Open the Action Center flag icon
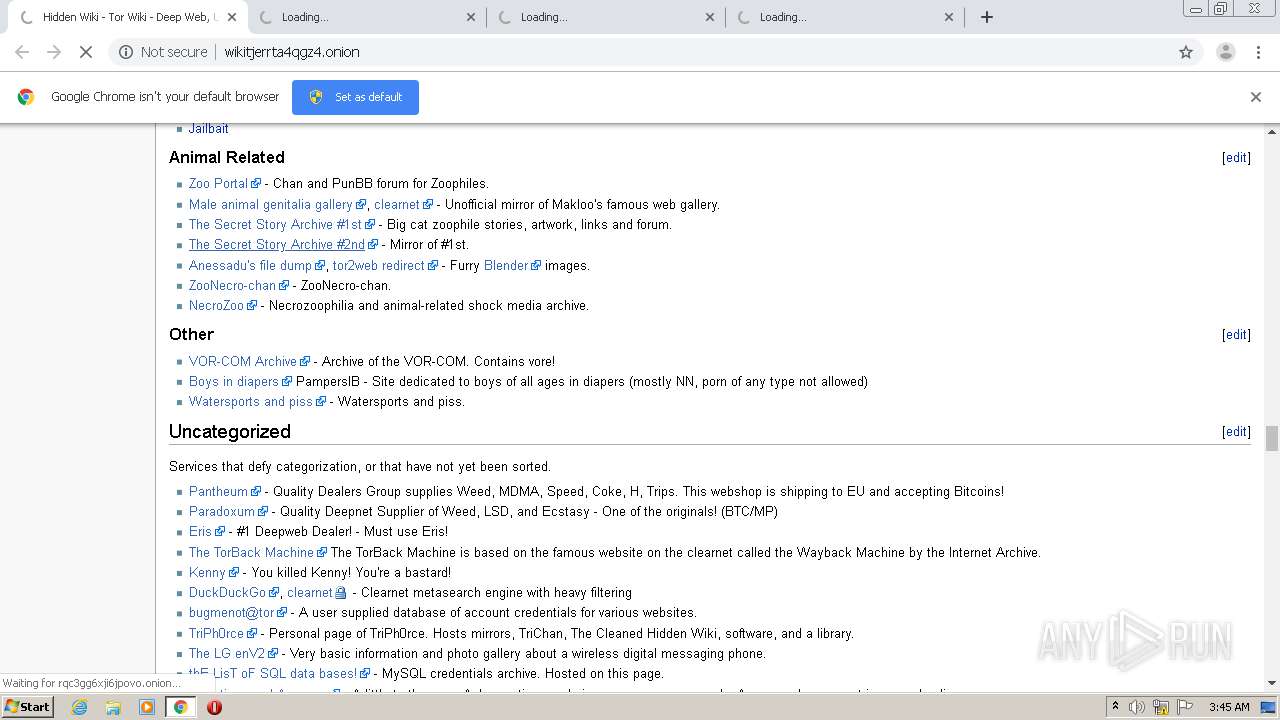The width and height of the screenshot is (1280, 720). pos(1185,707)
